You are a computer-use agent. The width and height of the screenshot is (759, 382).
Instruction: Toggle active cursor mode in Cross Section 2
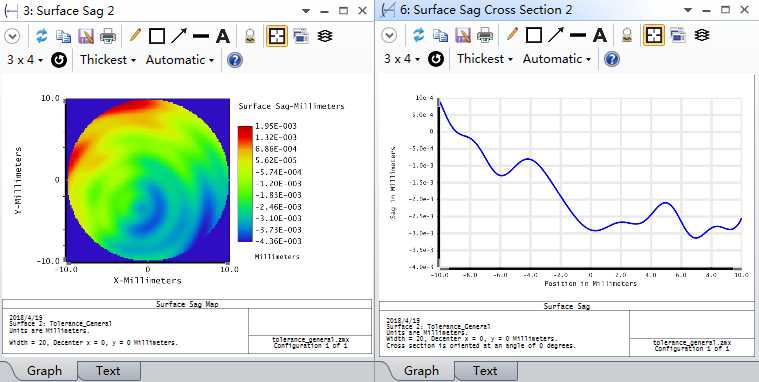tap(653, 35)
